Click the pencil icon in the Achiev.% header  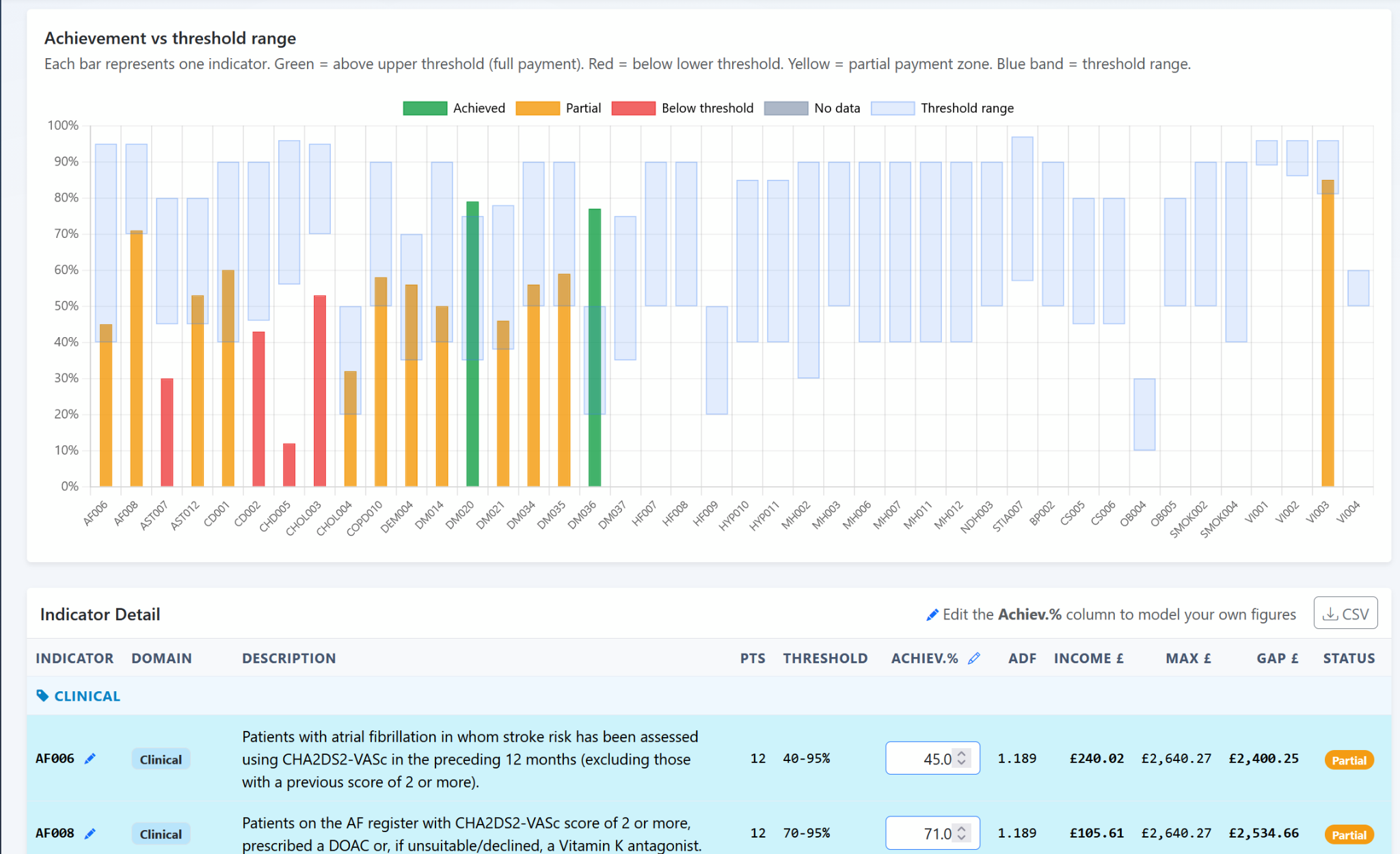click(x=974, y=658)
